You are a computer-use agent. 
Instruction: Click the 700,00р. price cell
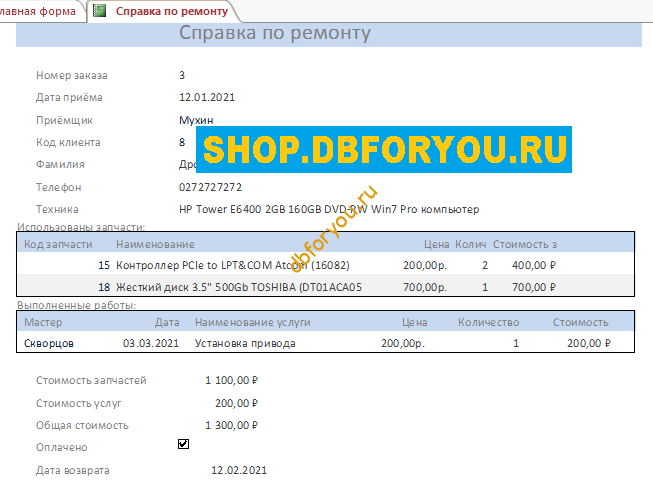coord(425,287)
